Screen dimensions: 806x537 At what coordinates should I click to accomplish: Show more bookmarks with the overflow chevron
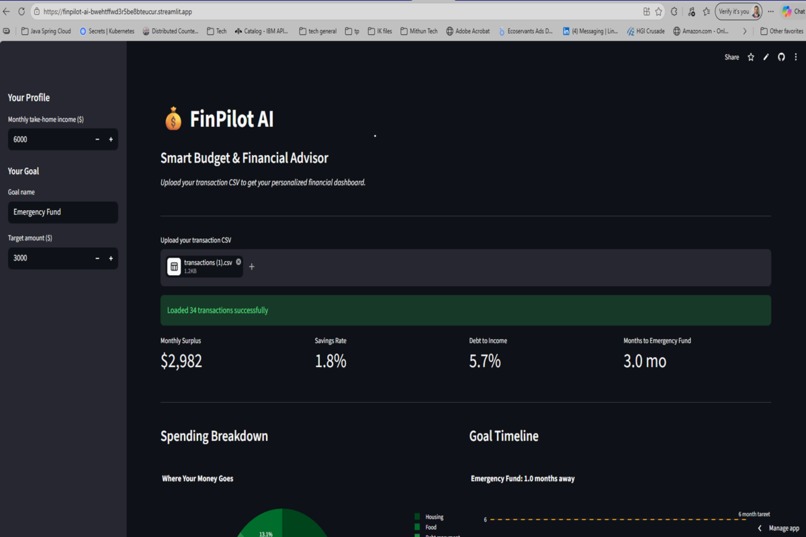pyautogui.click(x=744, y=31)
